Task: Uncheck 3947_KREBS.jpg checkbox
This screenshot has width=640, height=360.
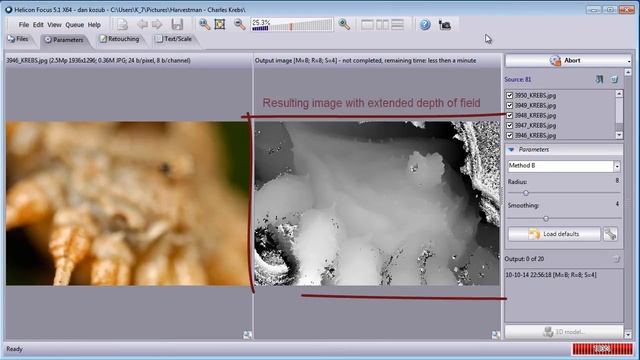Action: click(509, 125)
